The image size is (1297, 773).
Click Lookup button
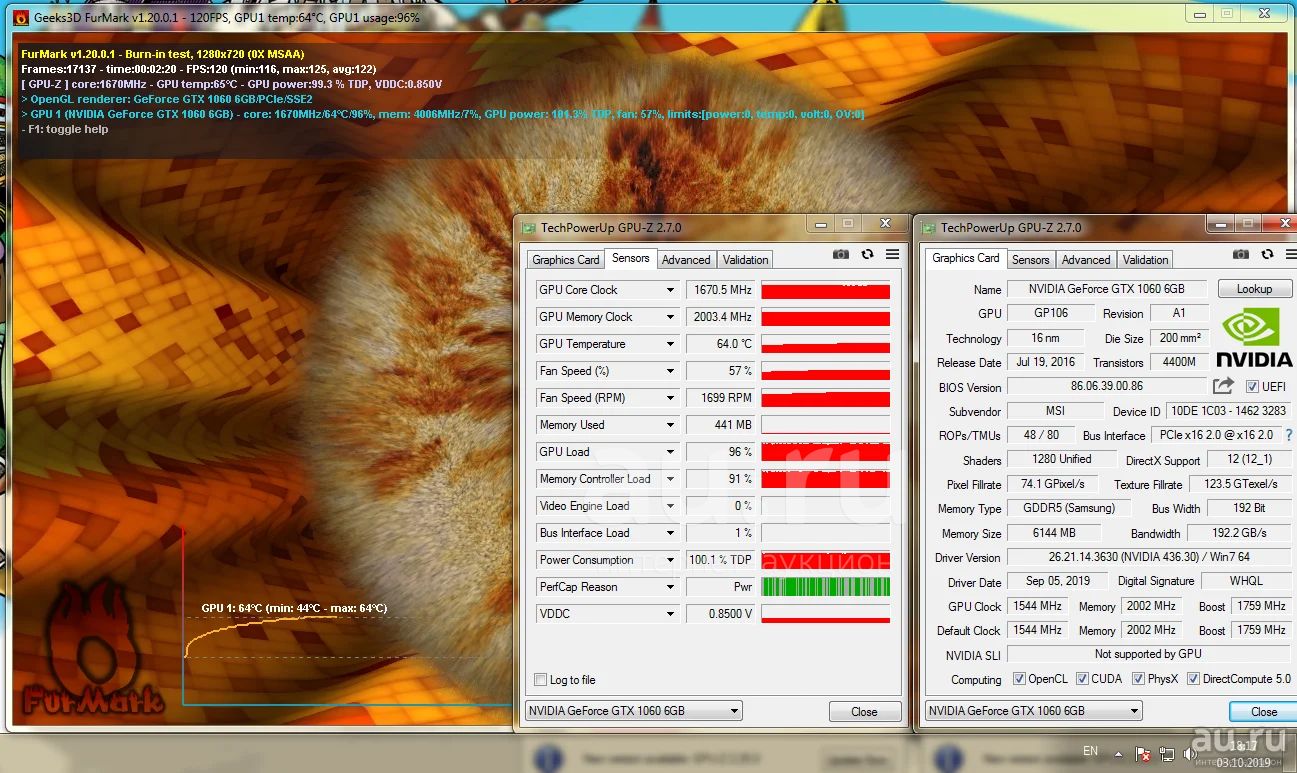1254,289
